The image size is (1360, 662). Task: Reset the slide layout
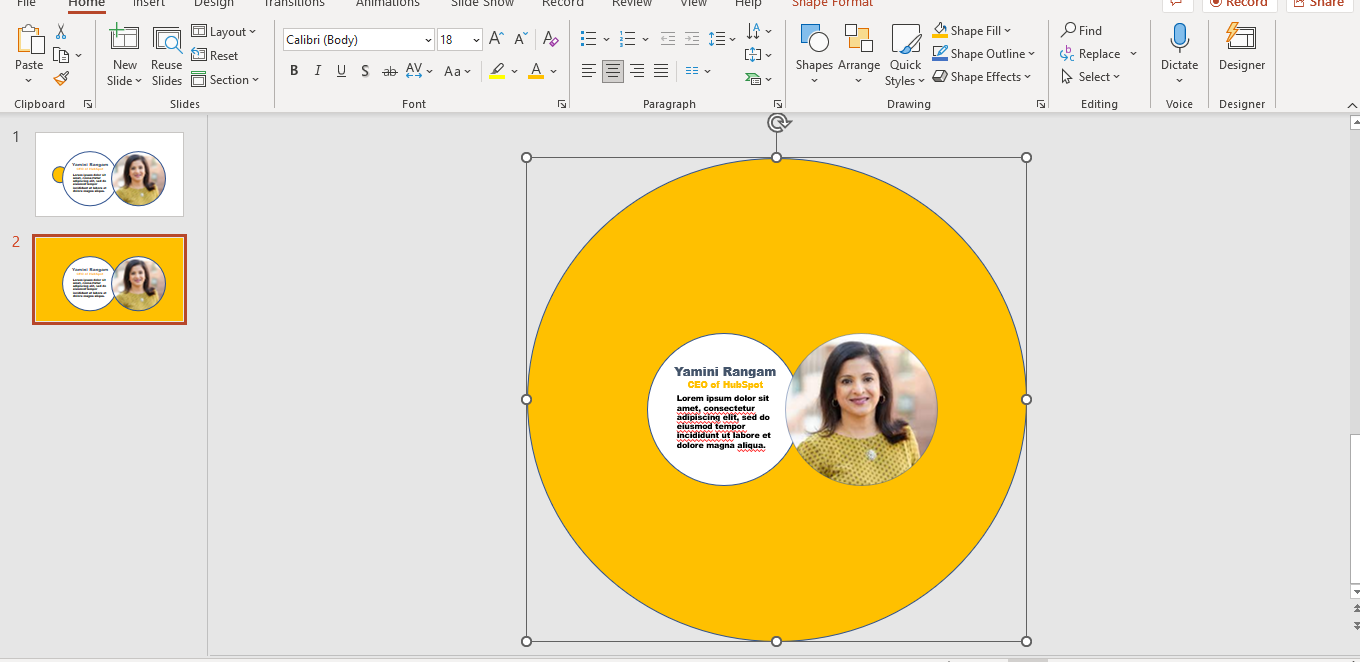point(215,56)
